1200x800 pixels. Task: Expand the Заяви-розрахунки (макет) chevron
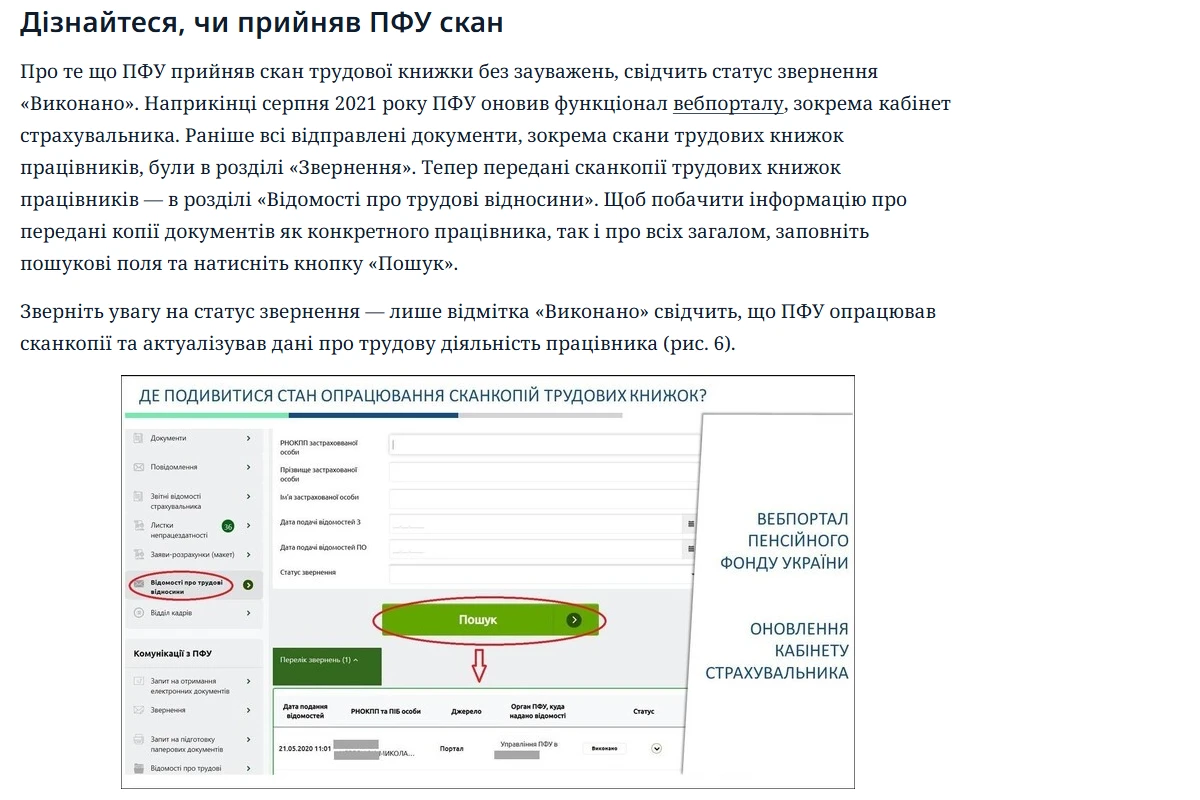tap(248, 553)
